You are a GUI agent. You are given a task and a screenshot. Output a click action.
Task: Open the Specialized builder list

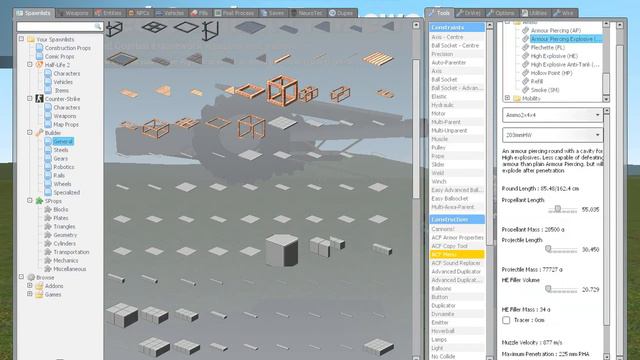tap(67, 193)
